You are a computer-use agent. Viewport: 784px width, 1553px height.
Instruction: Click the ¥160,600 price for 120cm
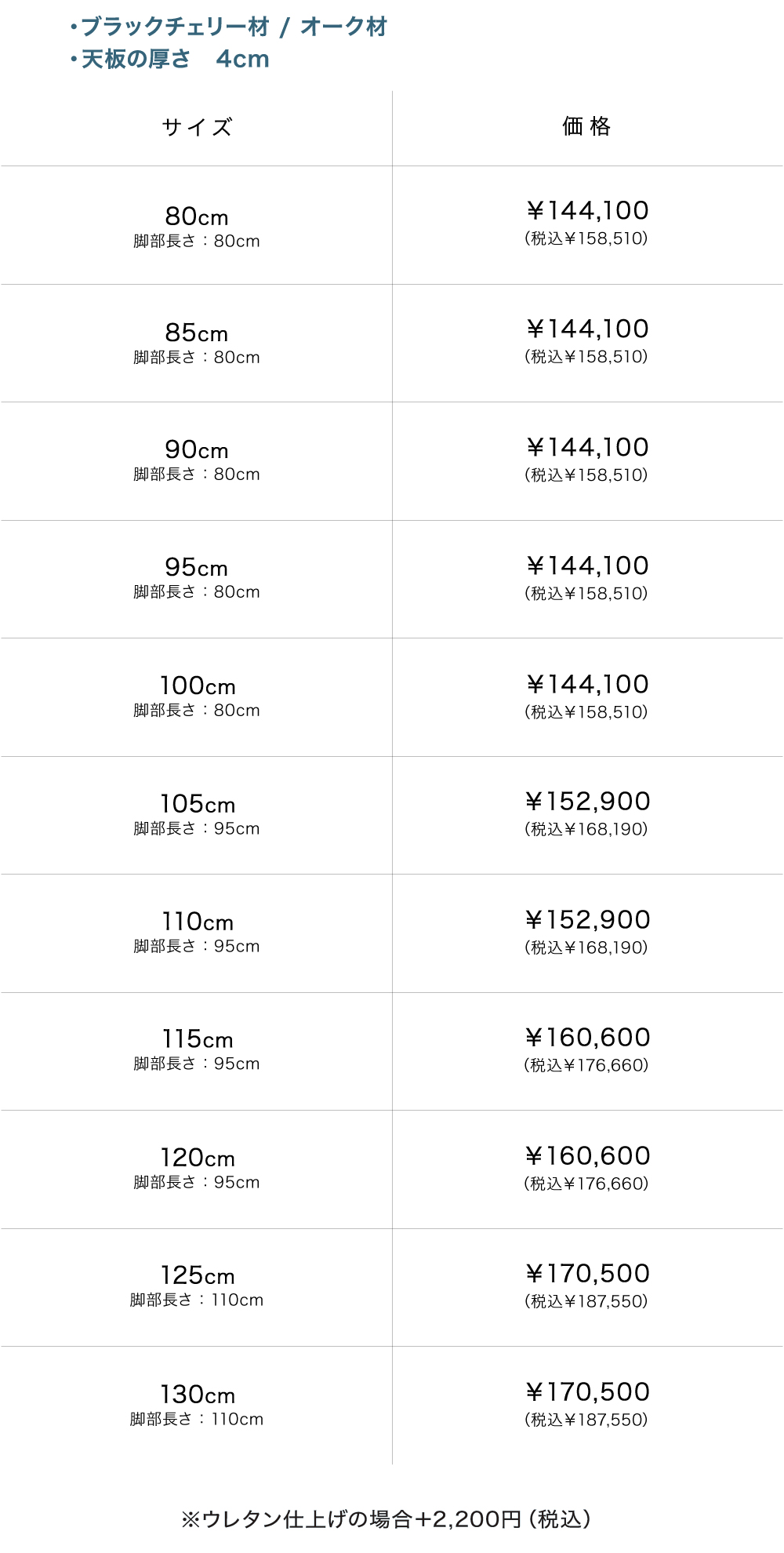(587, 1156)
